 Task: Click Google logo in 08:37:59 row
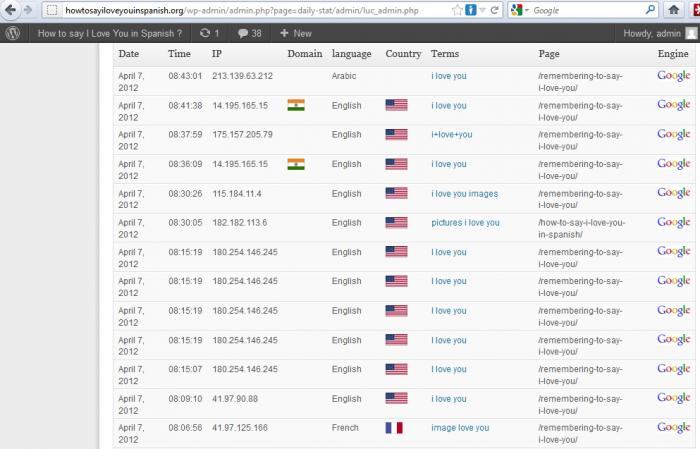coord(674,134)
